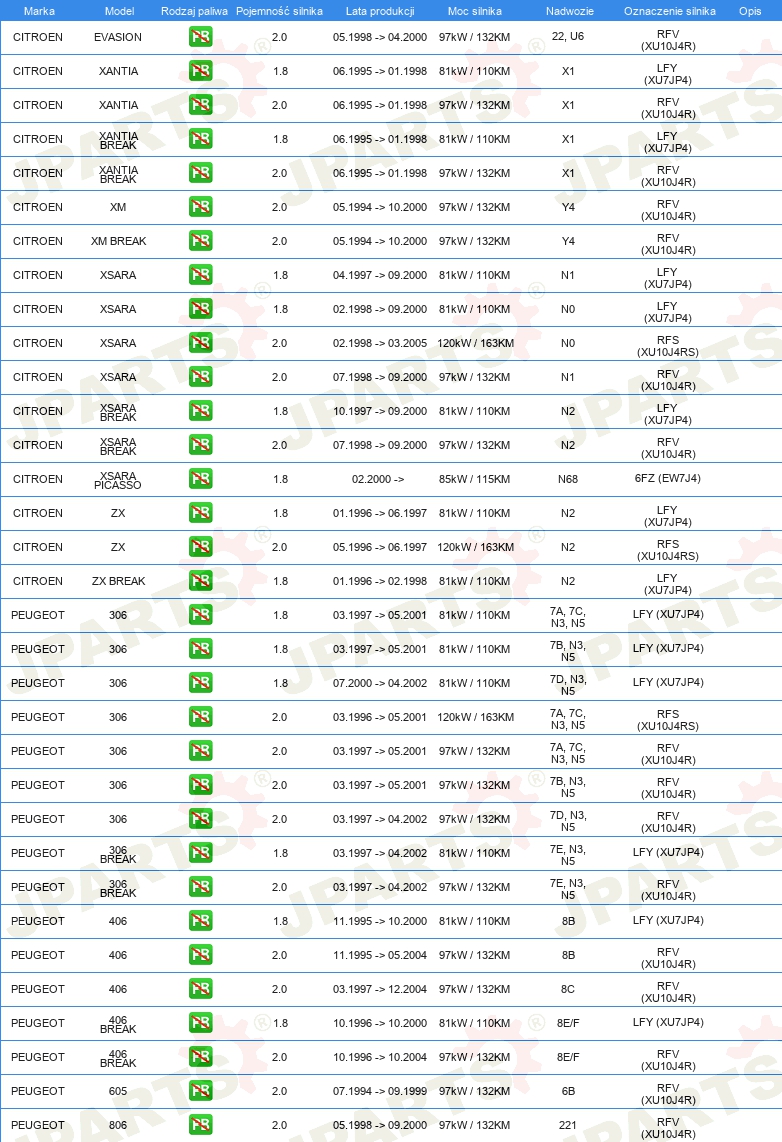Click the Moc silnika column header

click(475, 11)
